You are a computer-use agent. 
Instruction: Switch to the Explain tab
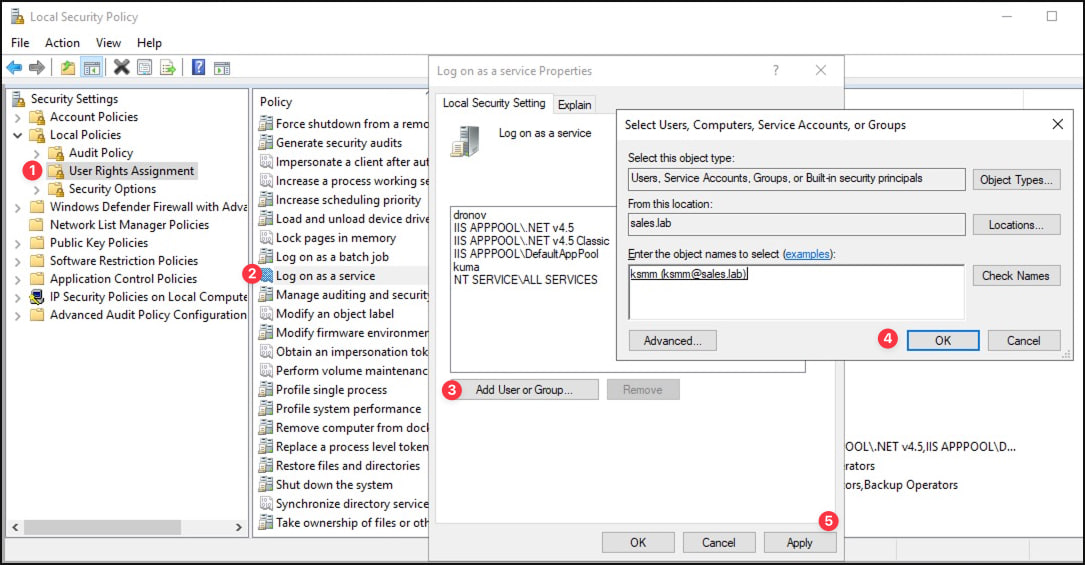pos(574,104)
